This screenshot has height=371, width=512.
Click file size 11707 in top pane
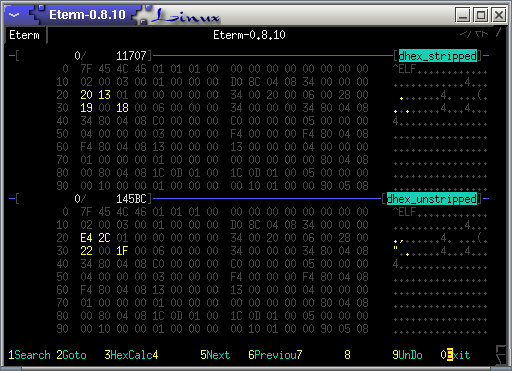pyautogui.click(x=131, y=56)
